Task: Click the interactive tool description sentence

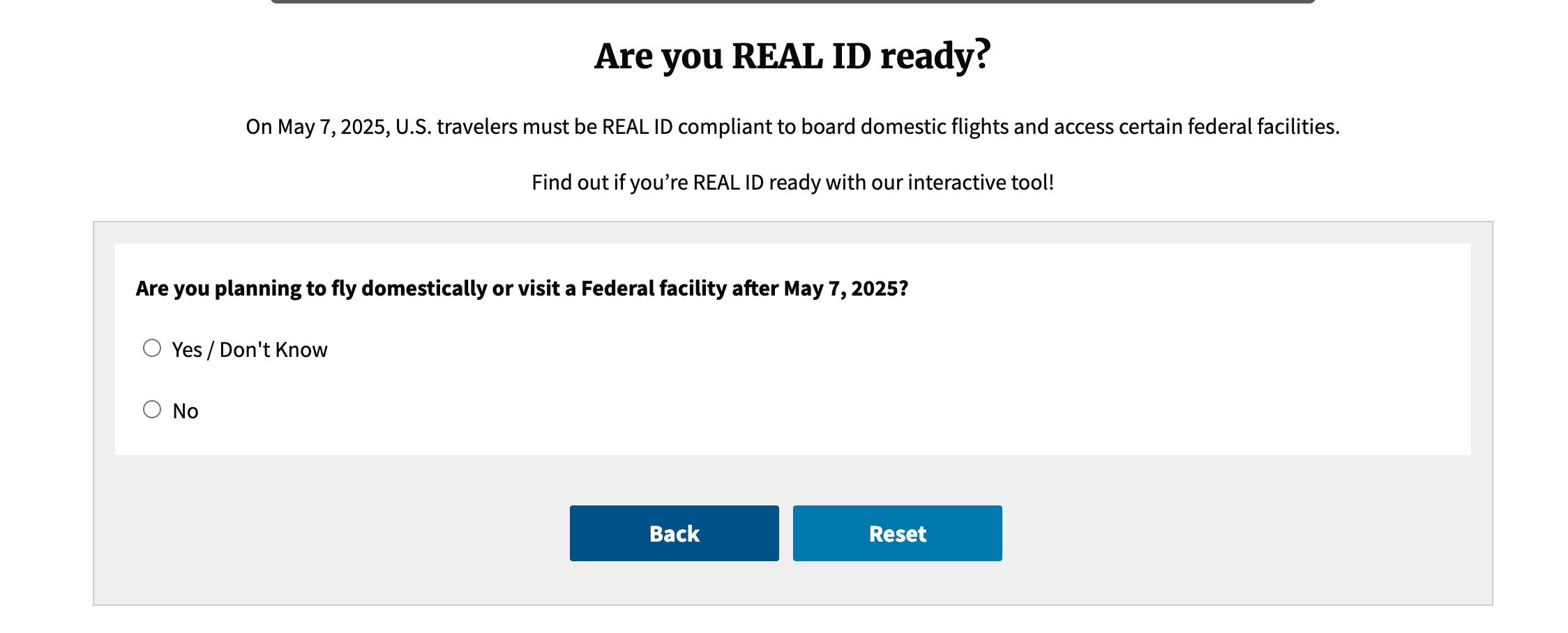Action: coord(792,182)
